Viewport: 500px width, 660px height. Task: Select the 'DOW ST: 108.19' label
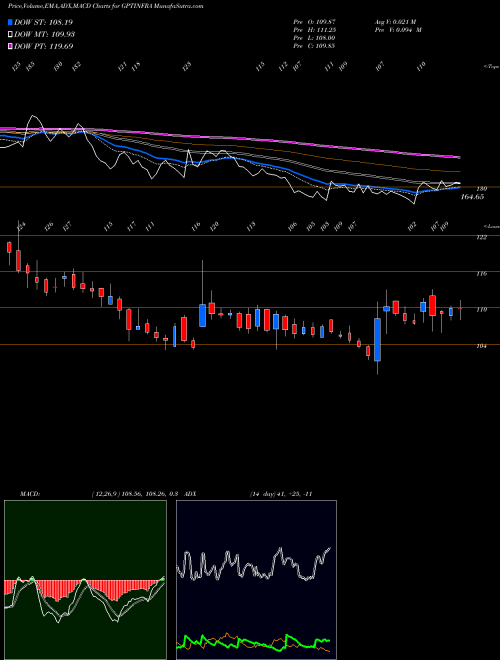click(43, 22)
